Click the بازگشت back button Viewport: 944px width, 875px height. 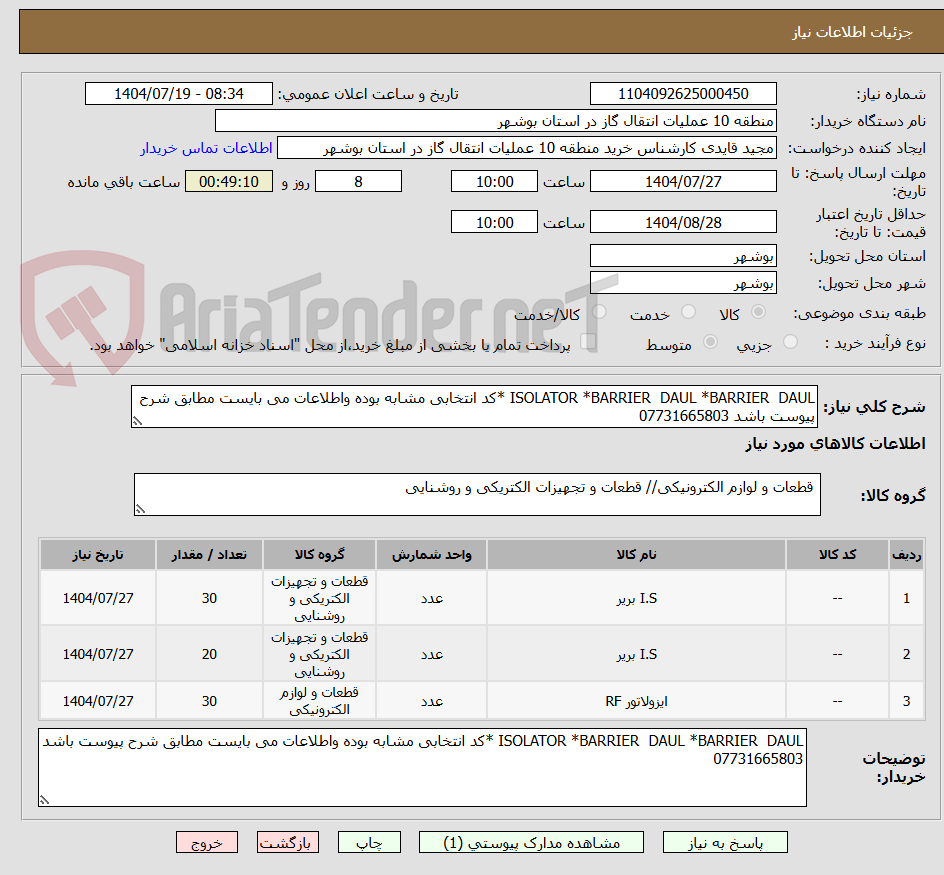click(287, 842)
